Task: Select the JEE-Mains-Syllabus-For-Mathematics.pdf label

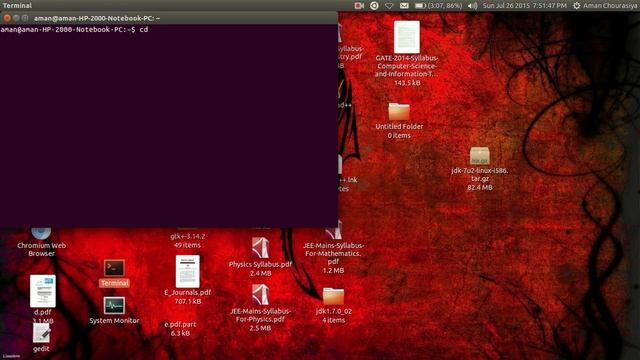Action: pyautogui.click(x=333, y=253)
